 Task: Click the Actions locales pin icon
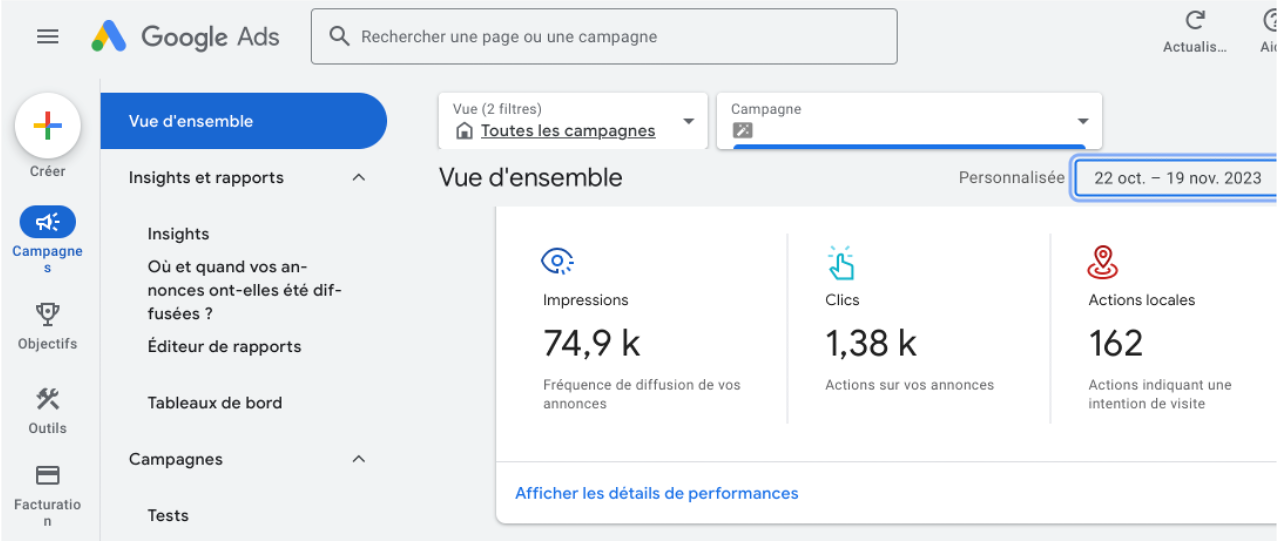click(x=1102, y=262)
